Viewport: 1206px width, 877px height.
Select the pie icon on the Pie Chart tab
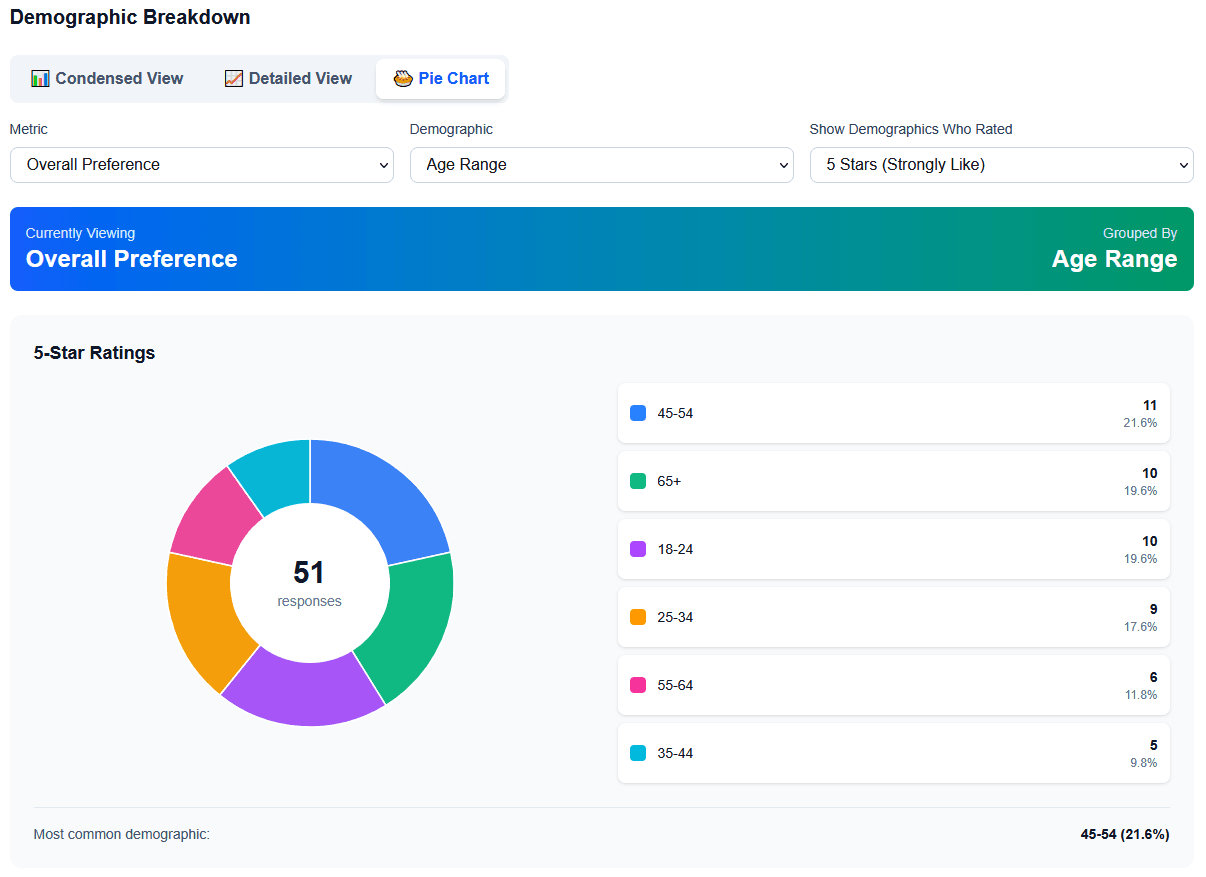403,78
